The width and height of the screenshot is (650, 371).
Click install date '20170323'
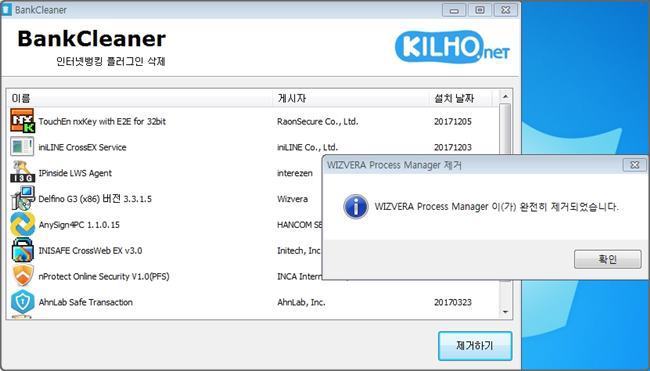(453, 302)
